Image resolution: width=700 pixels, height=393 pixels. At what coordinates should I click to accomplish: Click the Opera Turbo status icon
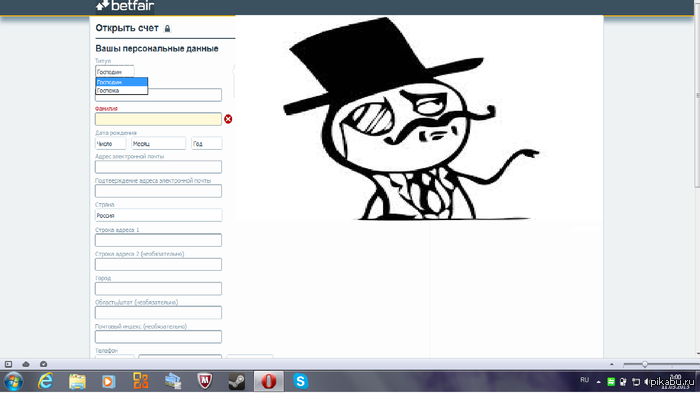pyautogui.click(x=43, y=364)
